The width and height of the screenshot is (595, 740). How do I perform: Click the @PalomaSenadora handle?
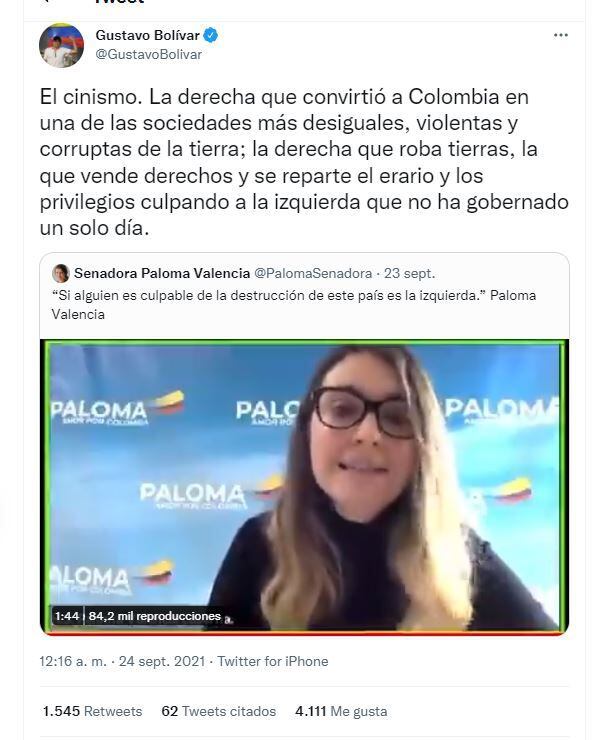point(313,273)
